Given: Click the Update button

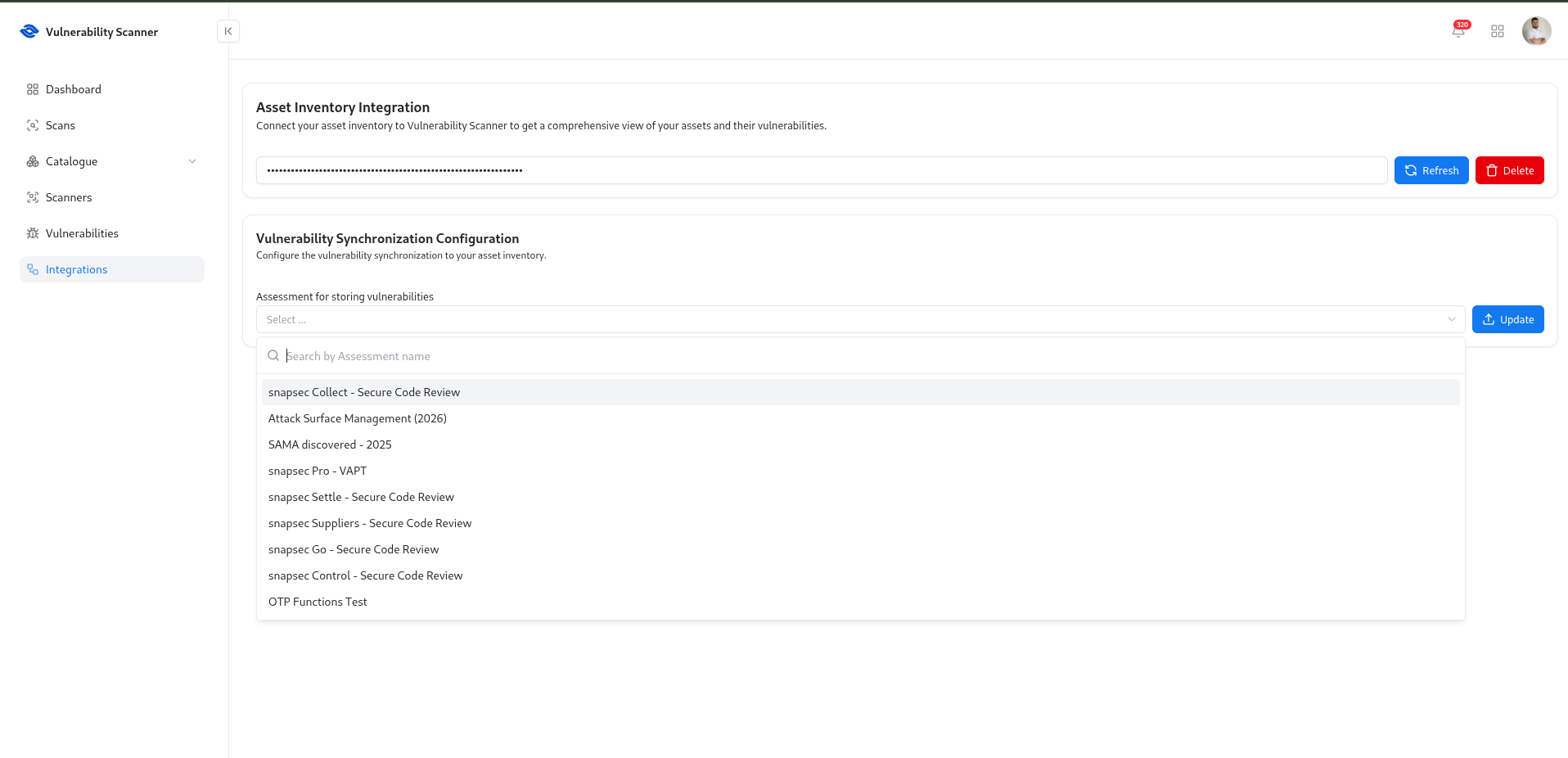Looking at the screenshot, I should coord(1507,319).
